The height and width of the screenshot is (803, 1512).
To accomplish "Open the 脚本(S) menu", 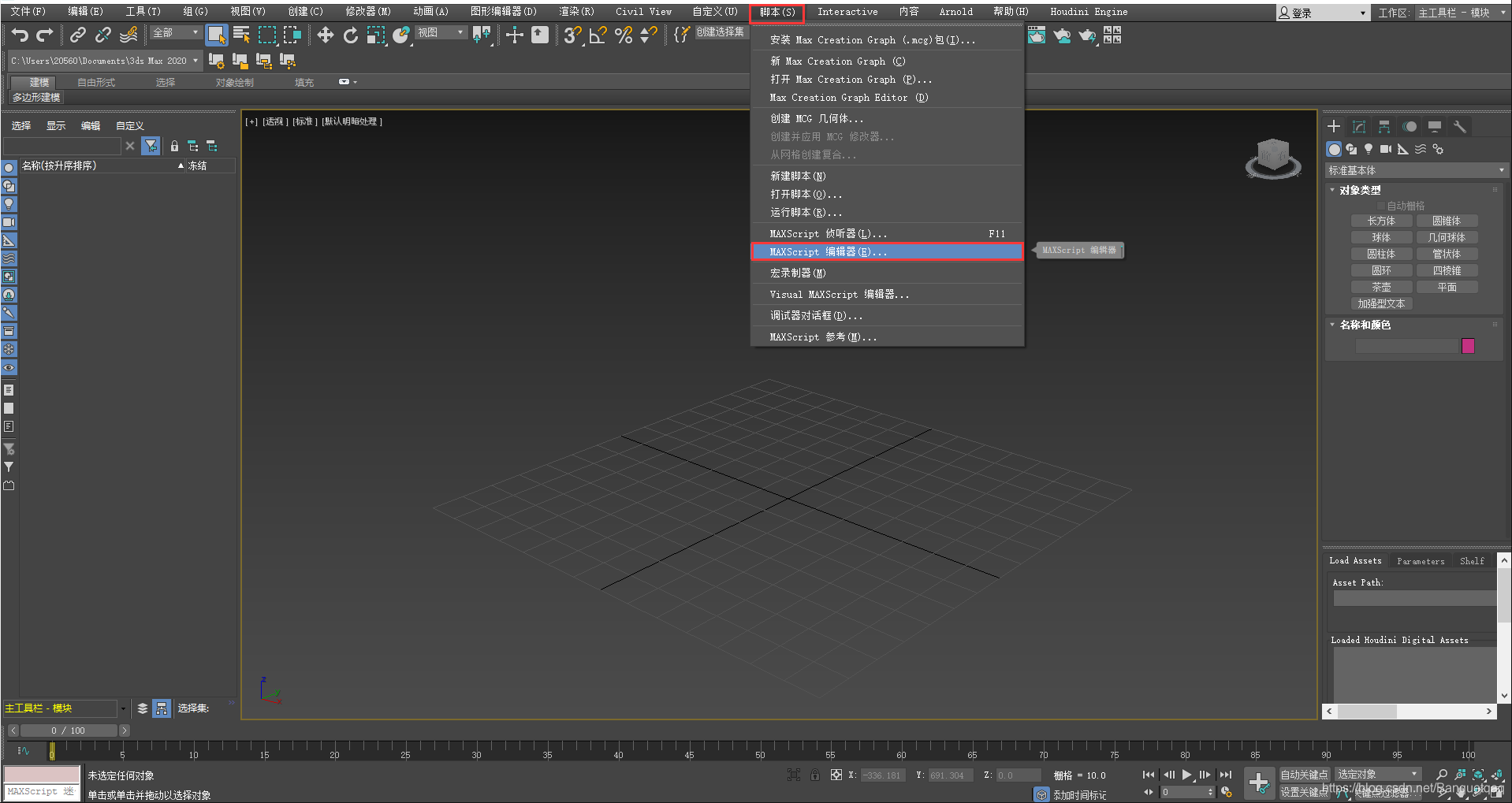I will point(777,12).
